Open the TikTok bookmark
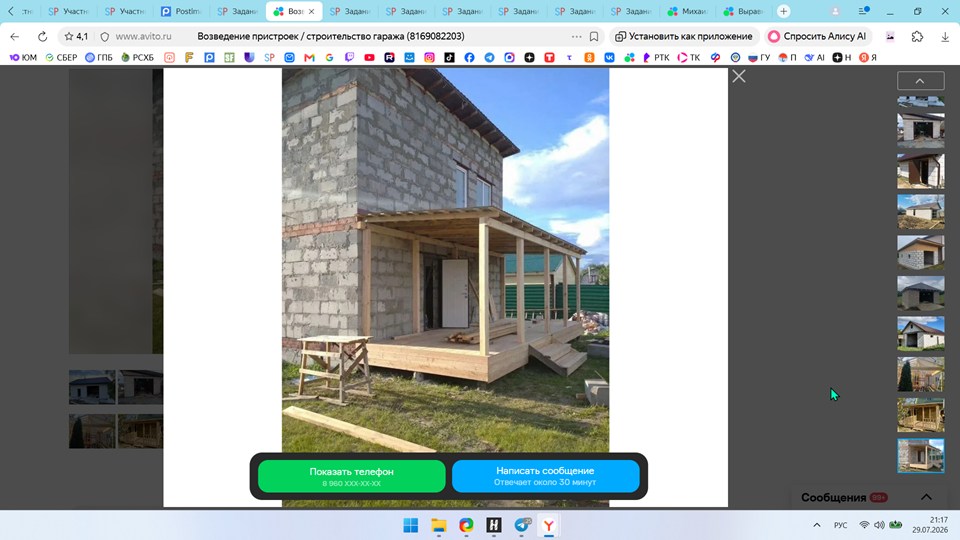 [449, 57]
